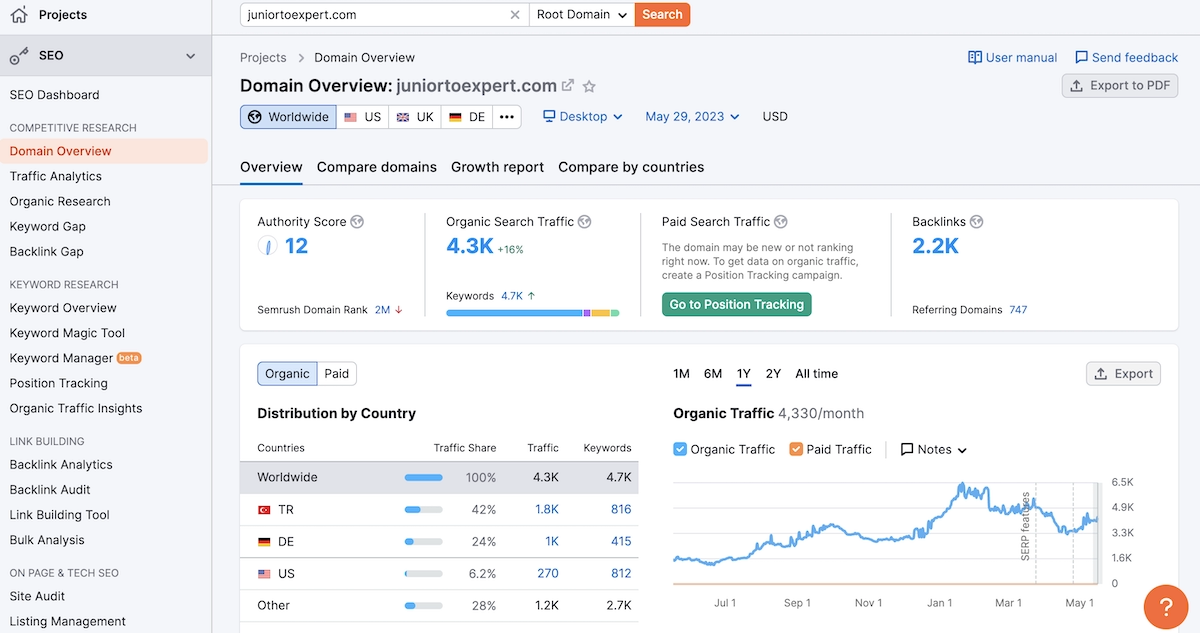Click the User manual book icon

[975, 58]
